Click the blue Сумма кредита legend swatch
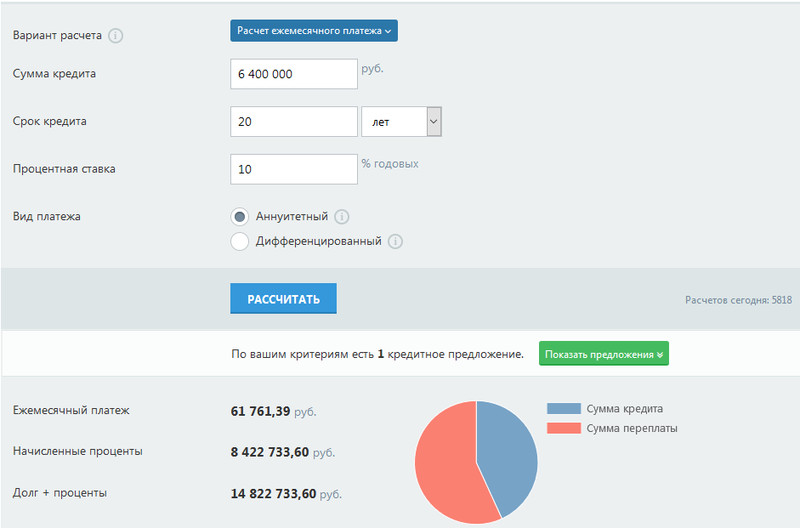This screenshot has height=528, width=800. pos(564,409)
